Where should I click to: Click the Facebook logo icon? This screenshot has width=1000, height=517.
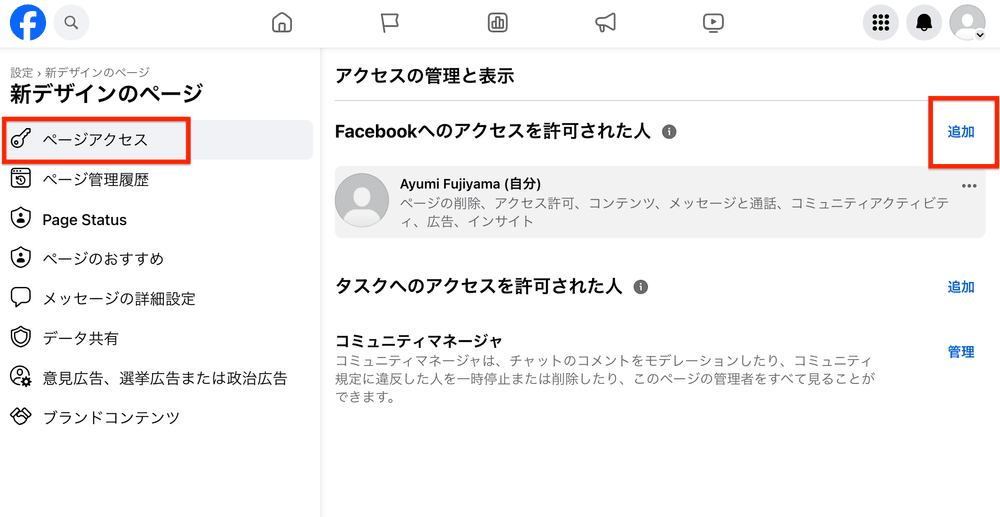pos(28,22)
